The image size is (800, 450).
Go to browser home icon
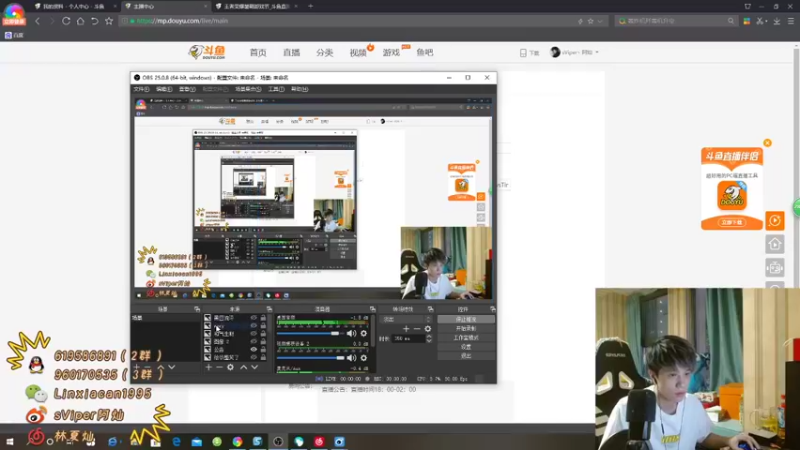click(x=80, y=21)
